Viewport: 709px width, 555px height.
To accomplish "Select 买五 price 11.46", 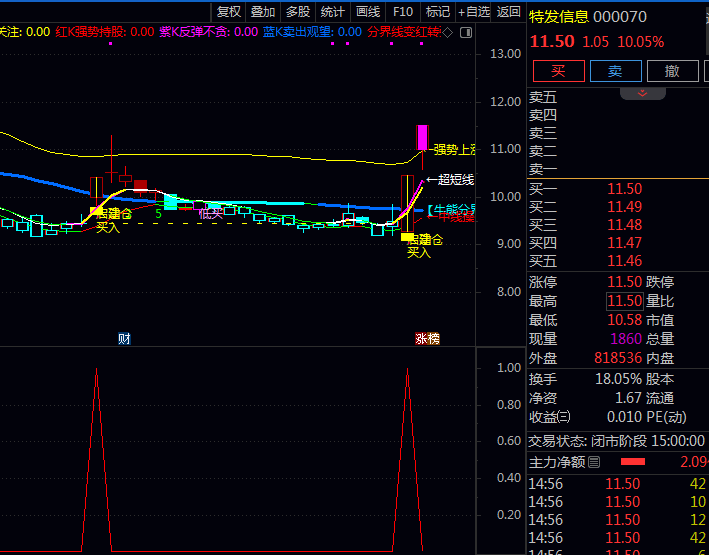I will tap(624, 261).
